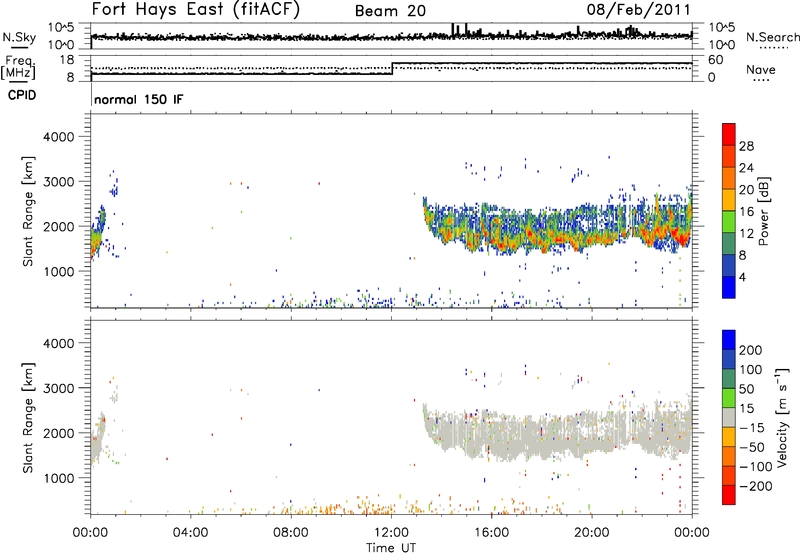Select the '3000' tick label in the velocity panel
The width and height of the screenshot is (800, 554).
59,388
